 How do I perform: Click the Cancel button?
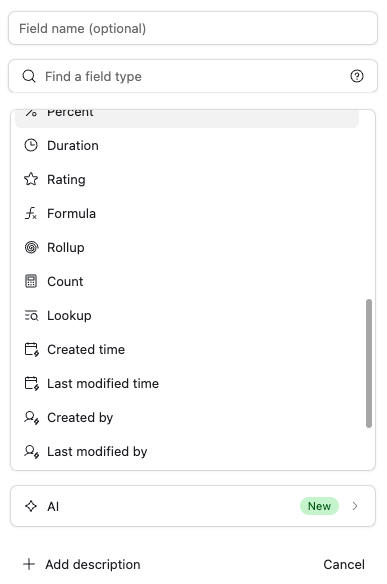[344, 564]
